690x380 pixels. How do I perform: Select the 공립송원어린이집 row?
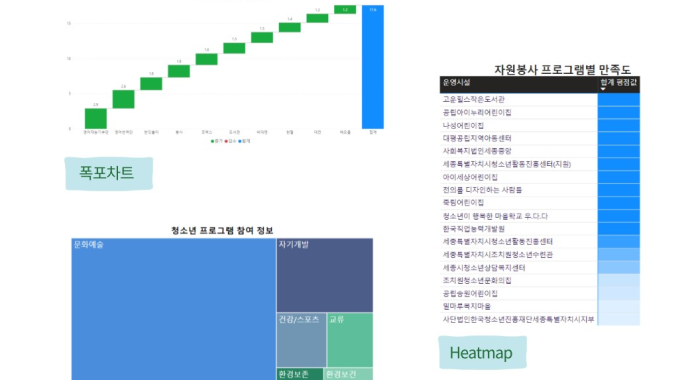click(540, 293)
